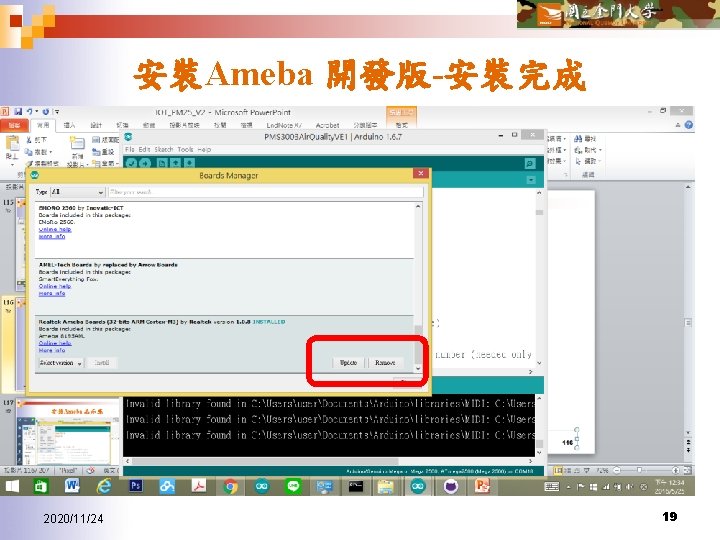Open More info link under ENONO 2560

click(x=52, y=236)
